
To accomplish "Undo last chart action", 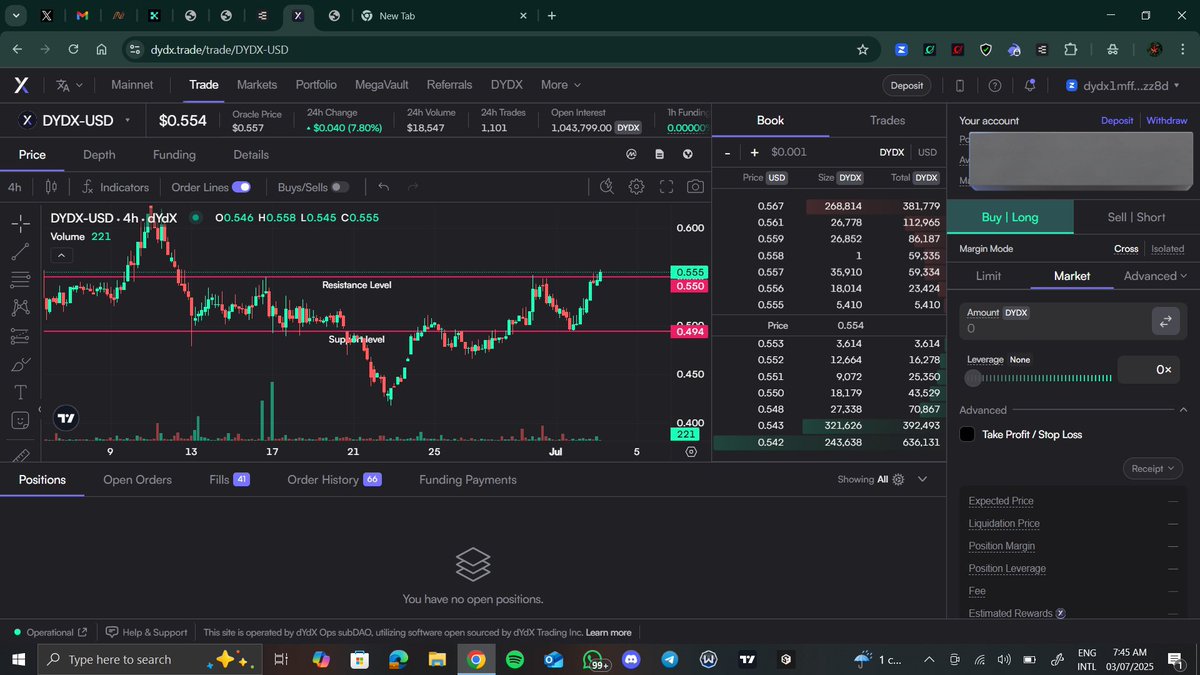I will [x=383, y=187].
